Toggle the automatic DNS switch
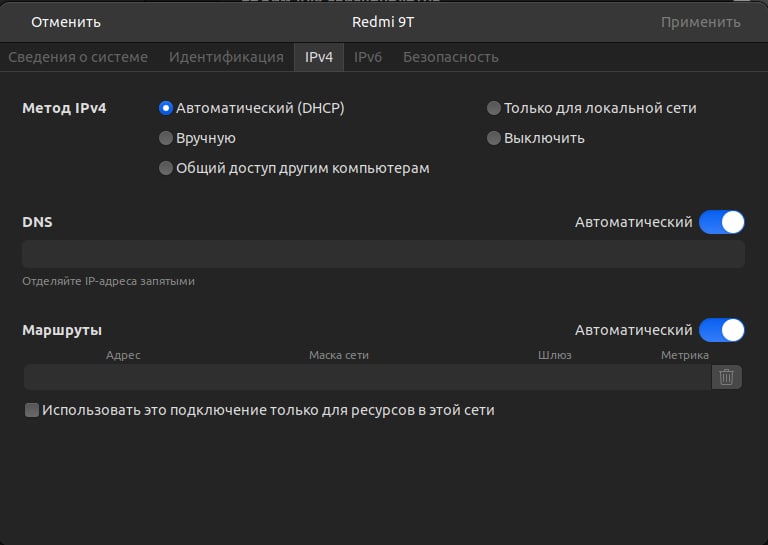768x545 pixels. click(721, 222)
